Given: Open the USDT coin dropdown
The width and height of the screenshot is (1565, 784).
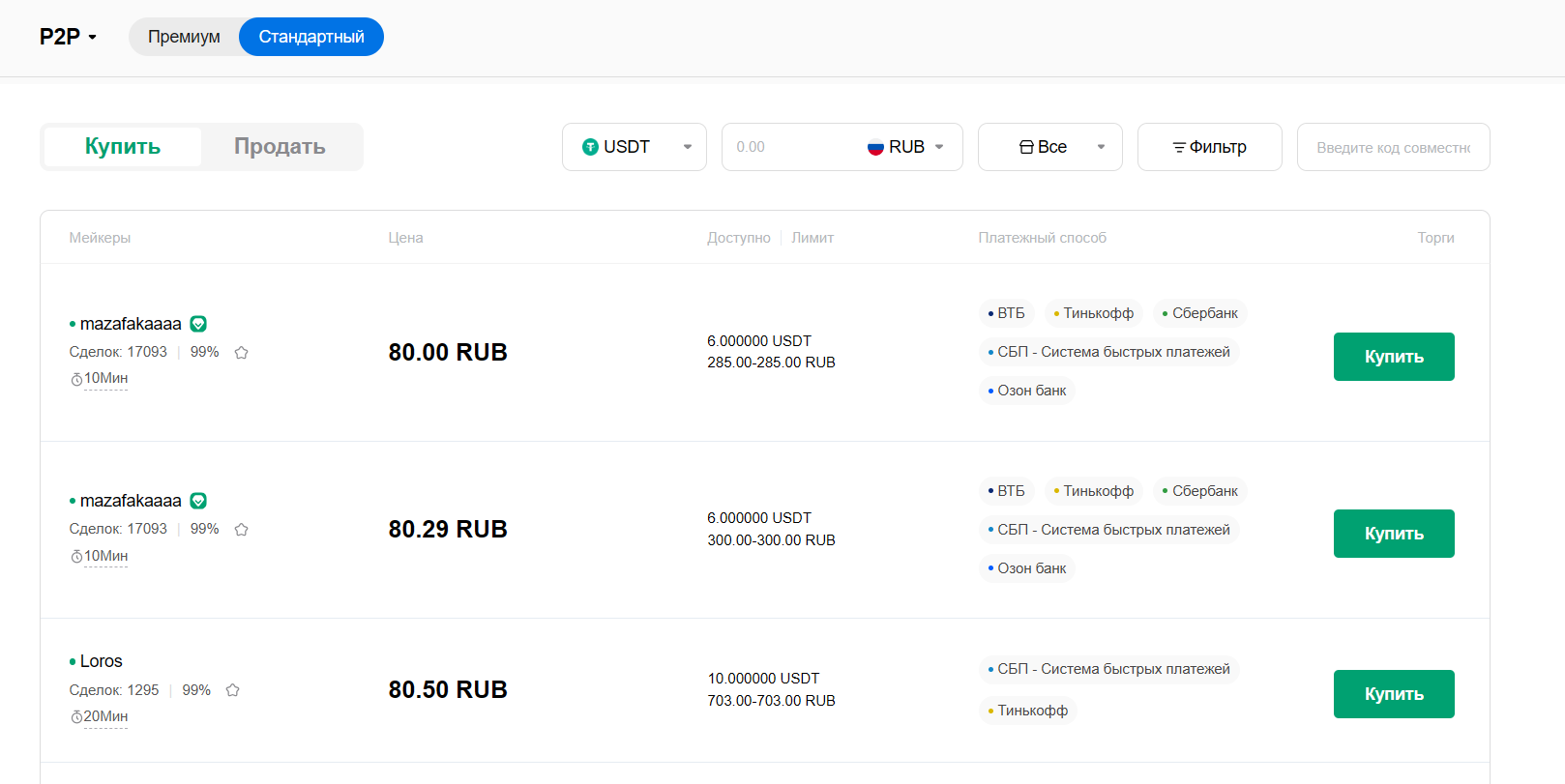Looking at the screenshot, I should (x=634, y=147).
